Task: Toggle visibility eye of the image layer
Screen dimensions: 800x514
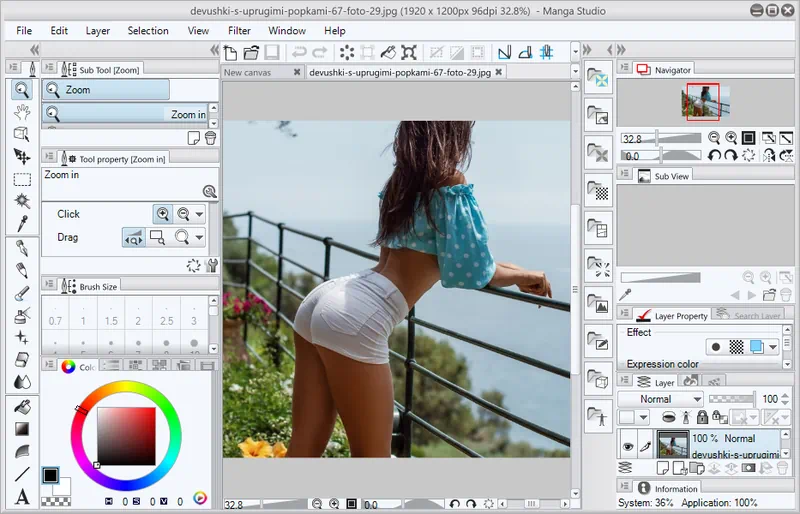Action: click(x=628, y=447)
